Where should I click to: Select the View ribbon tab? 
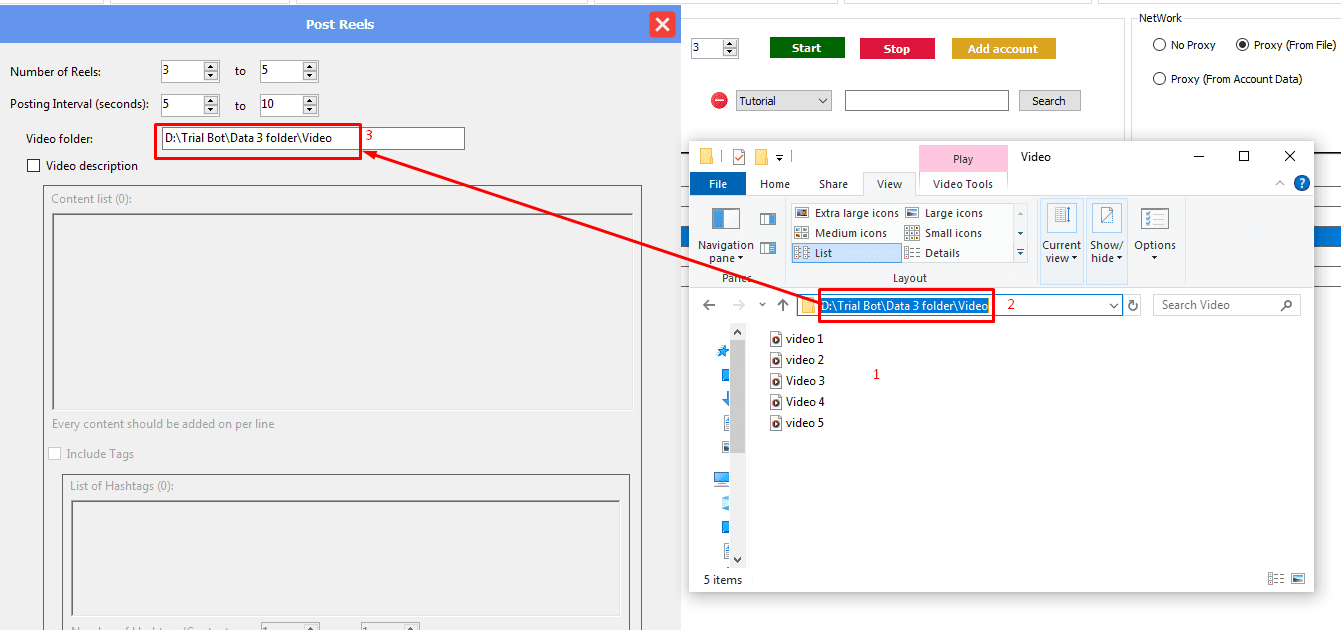[889, 184]
